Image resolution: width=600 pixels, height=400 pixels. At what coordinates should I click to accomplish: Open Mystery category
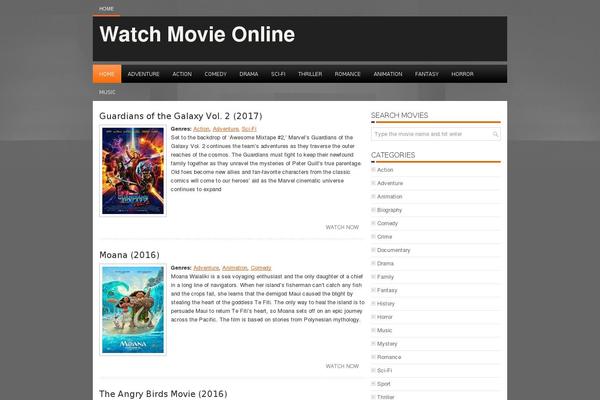coord(387,344)
